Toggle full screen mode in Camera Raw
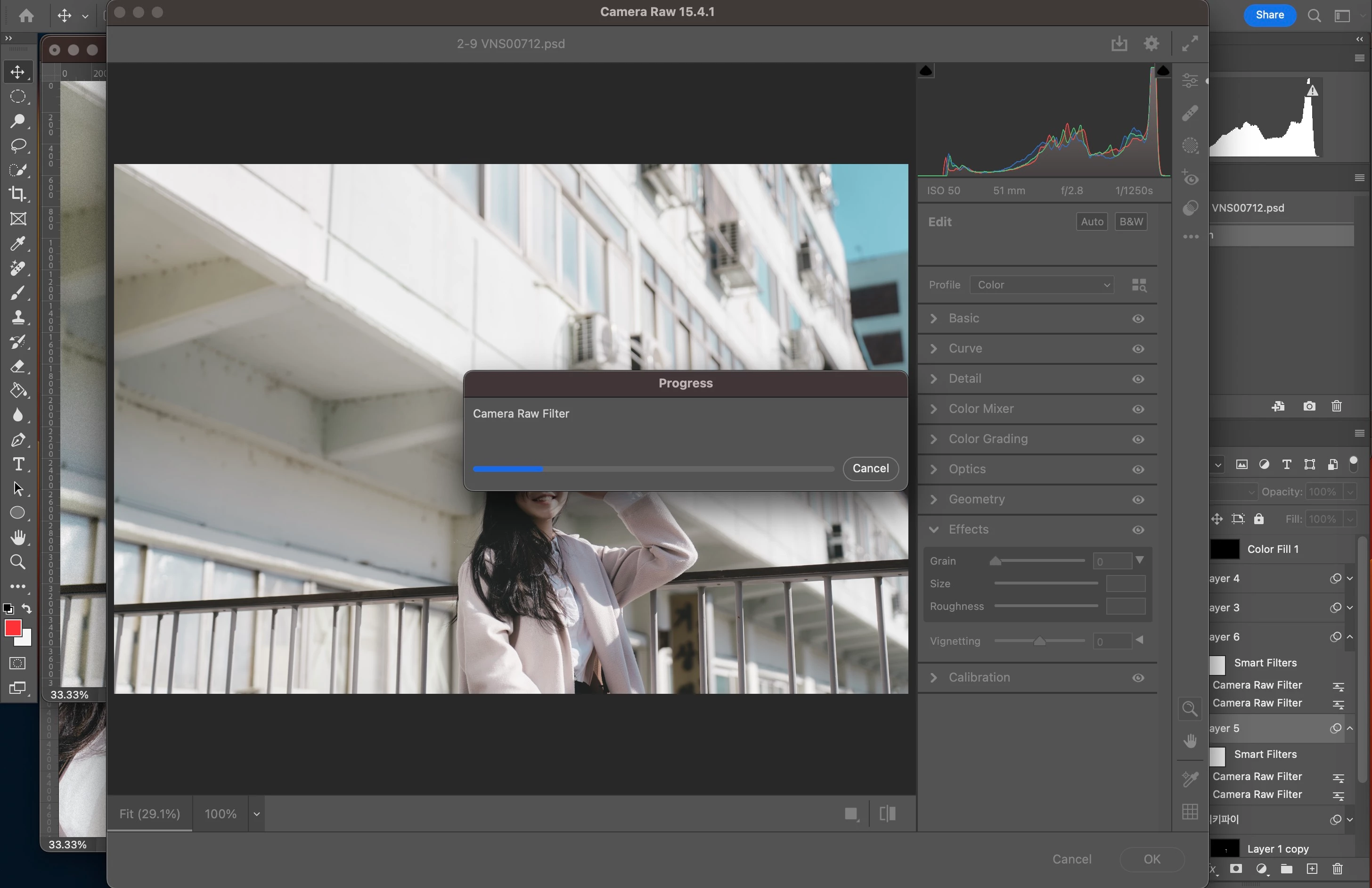The image size is (1372, 888). (1190, 44)
